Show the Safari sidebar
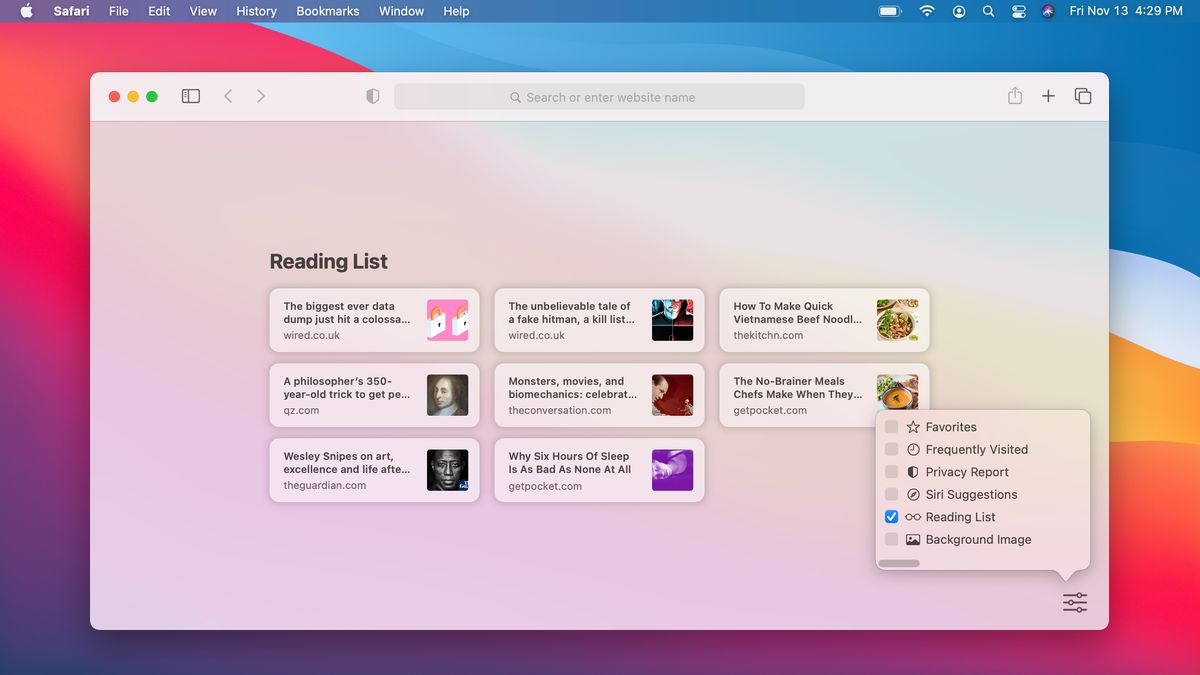The height and width of the screenshot is (675, 1200). [x=191, y=96]
